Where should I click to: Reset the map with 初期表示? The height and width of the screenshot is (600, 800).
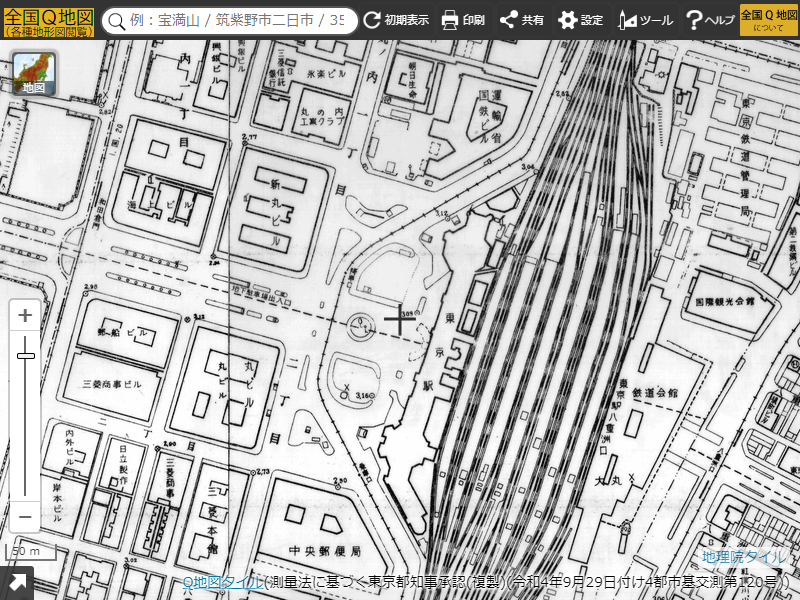396,20
